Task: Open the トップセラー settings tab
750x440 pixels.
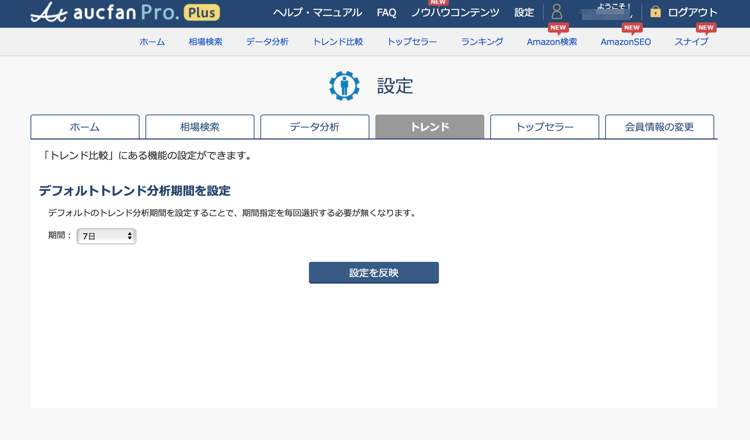Action: tap(545, 127)
